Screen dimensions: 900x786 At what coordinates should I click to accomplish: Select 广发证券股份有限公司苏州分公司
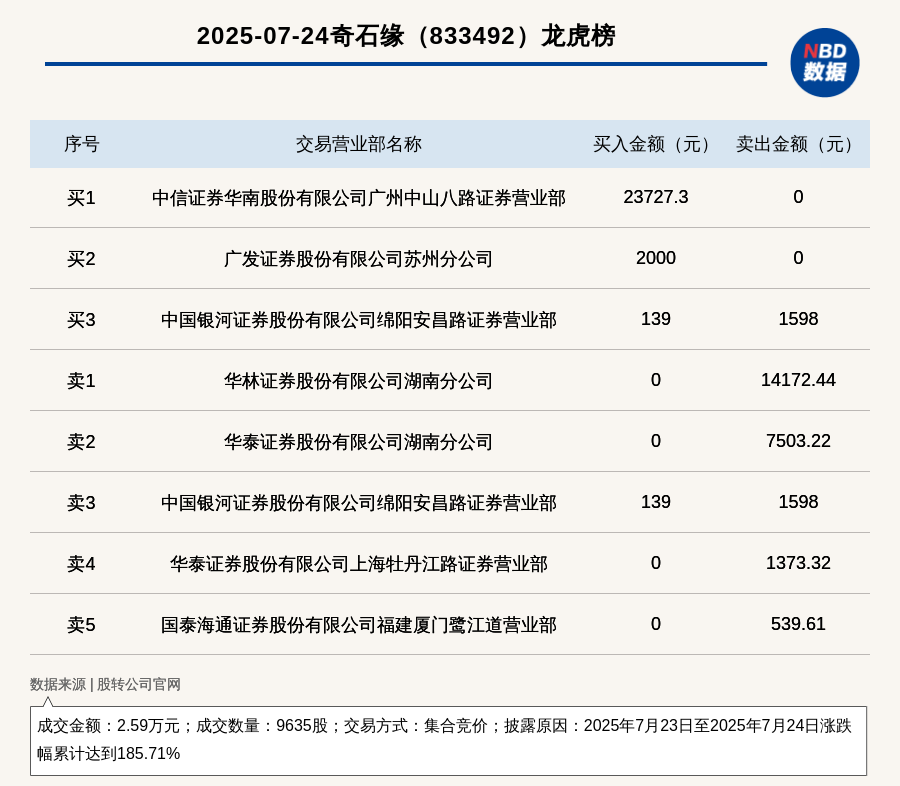(359, 259)
